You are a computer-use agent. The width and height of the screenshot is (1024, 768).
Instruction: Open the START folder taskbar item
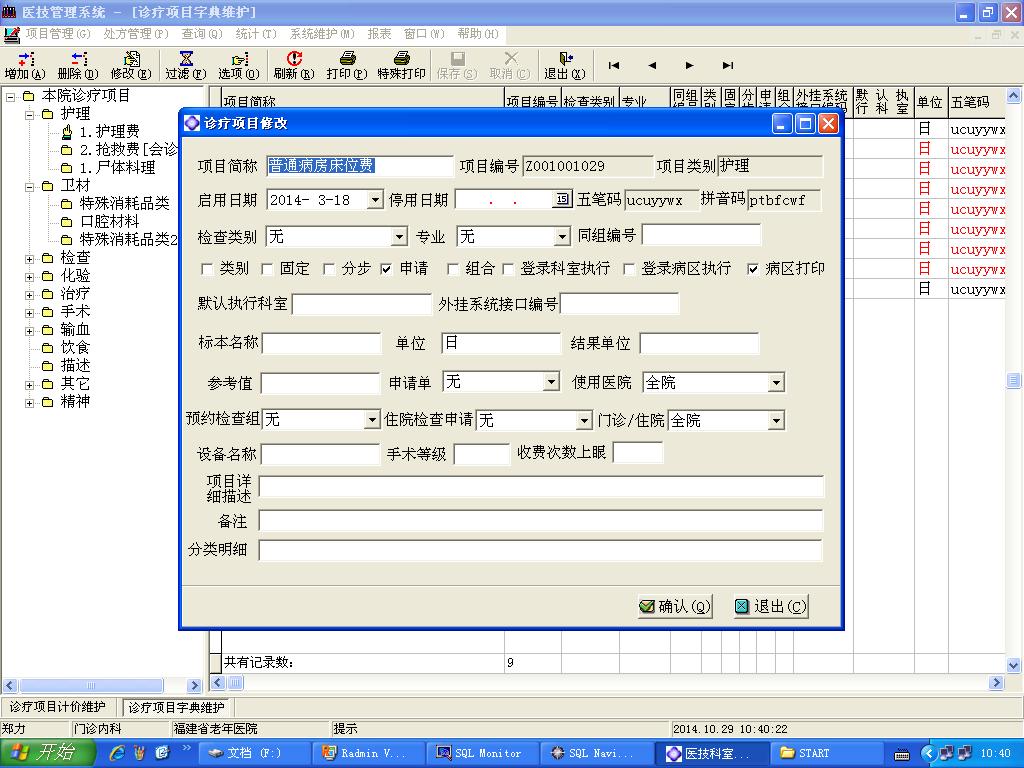[825, 753]
